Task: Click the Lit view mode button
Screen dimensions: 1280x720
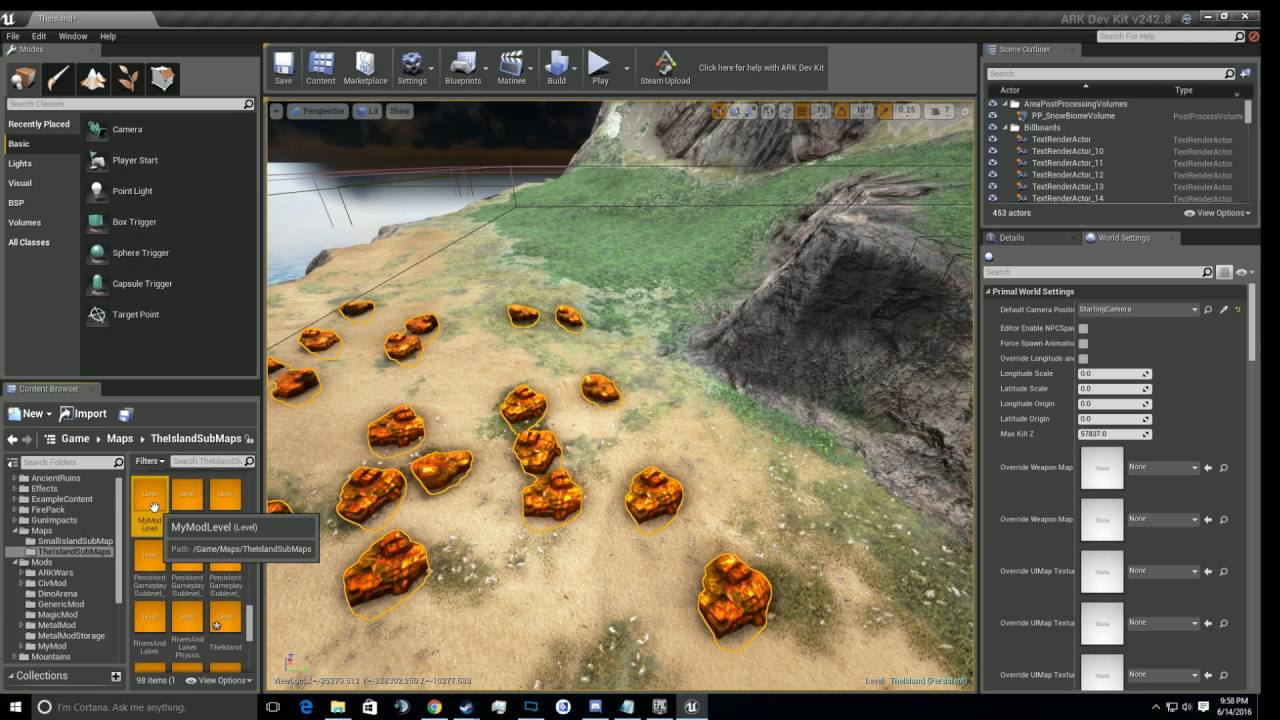Action: pos(369,111)
